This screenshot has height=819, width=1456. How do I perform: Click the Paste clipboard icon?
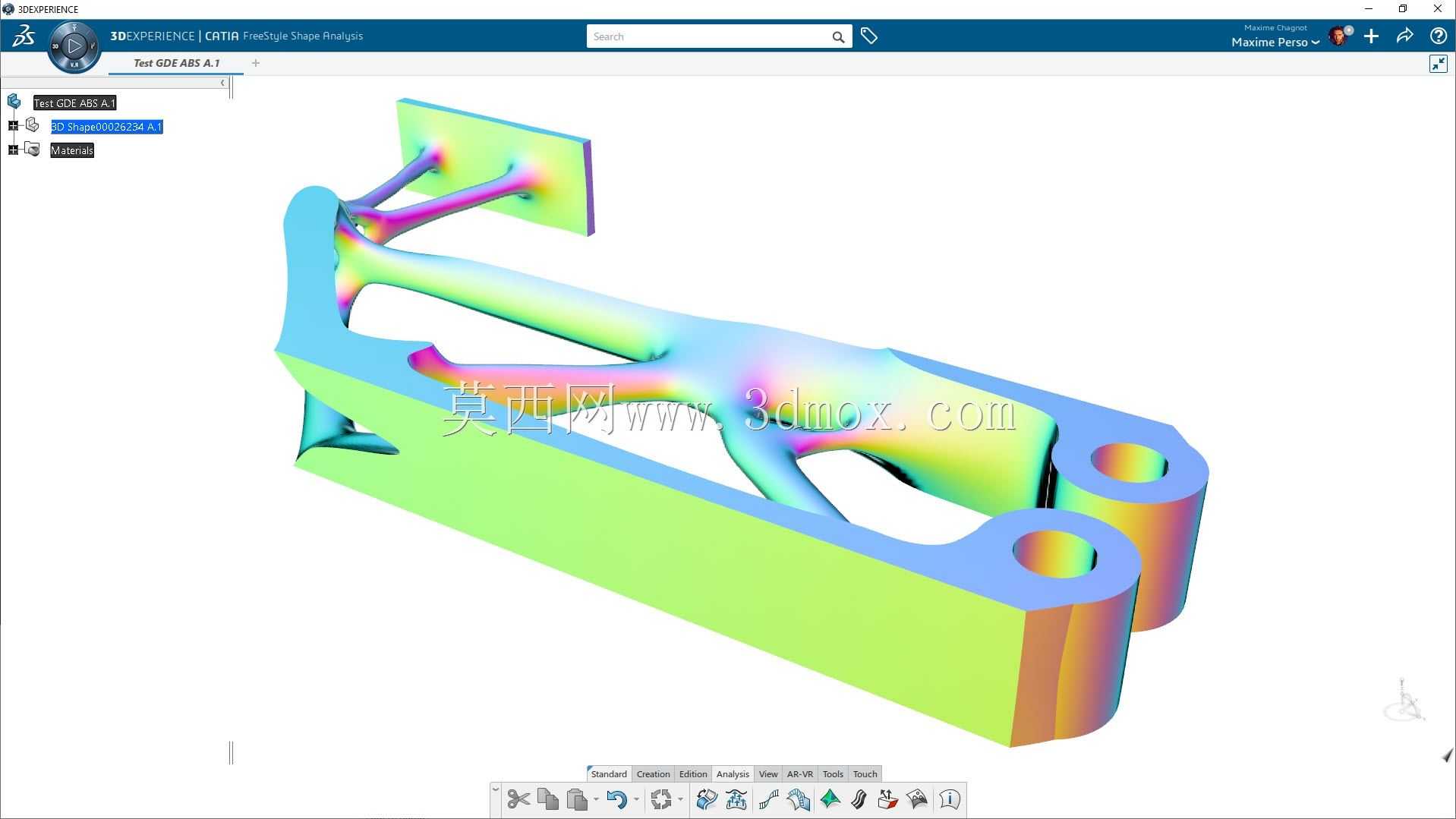click(x=577, y=799)
